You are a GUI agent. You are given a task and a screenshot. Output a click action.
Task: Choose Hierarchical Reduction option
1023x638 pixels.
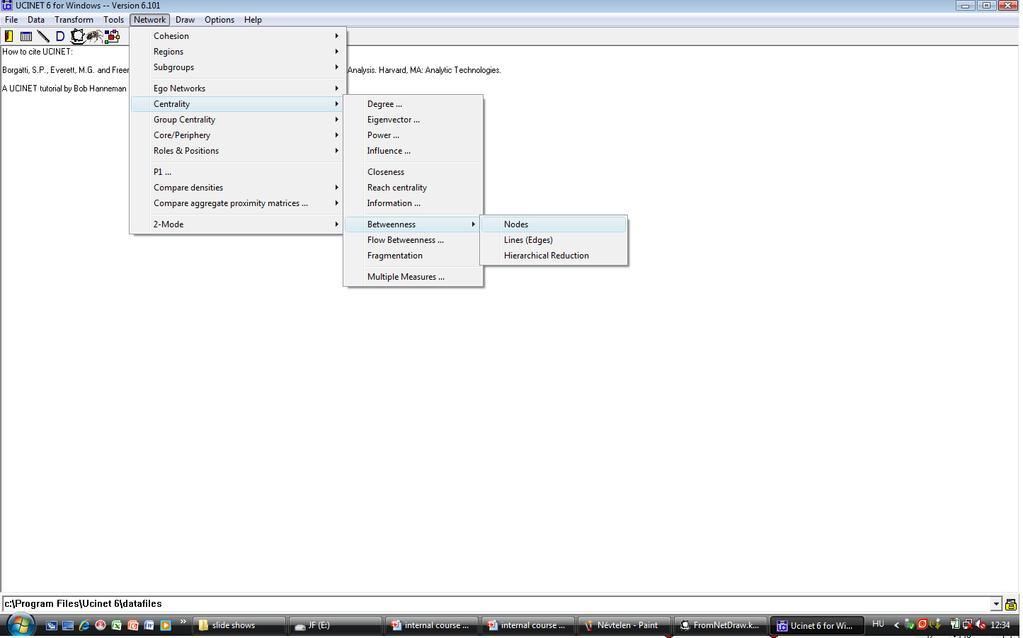[554, 256]
